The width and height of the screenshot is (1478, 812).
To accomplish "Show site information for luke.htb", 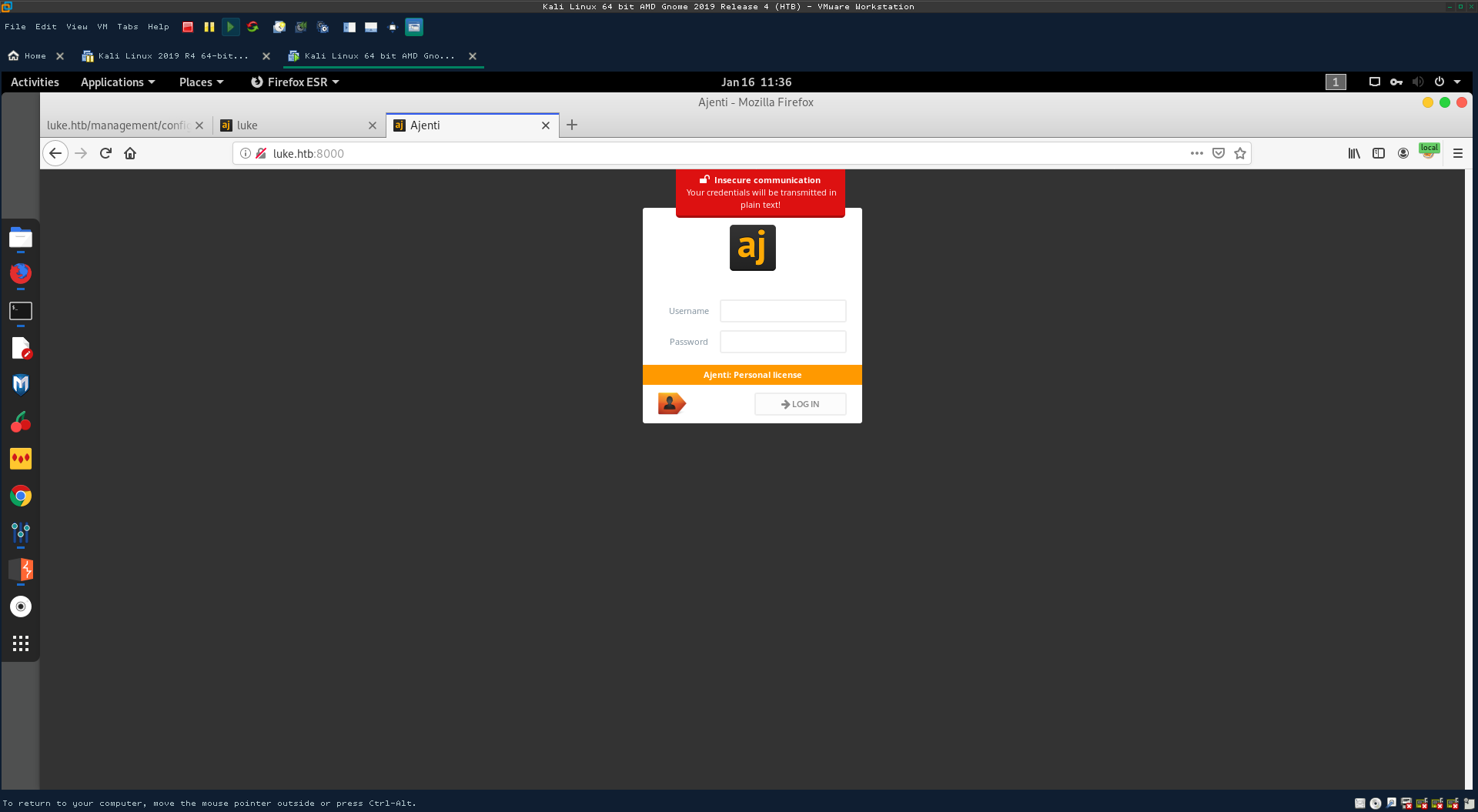I will click(246, 153).
